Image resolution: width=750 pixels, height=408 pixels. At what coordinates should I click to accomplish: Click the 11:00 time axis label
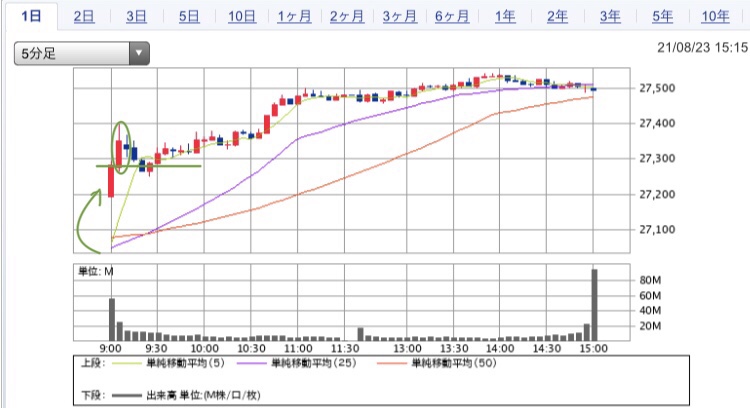(298, 348)
